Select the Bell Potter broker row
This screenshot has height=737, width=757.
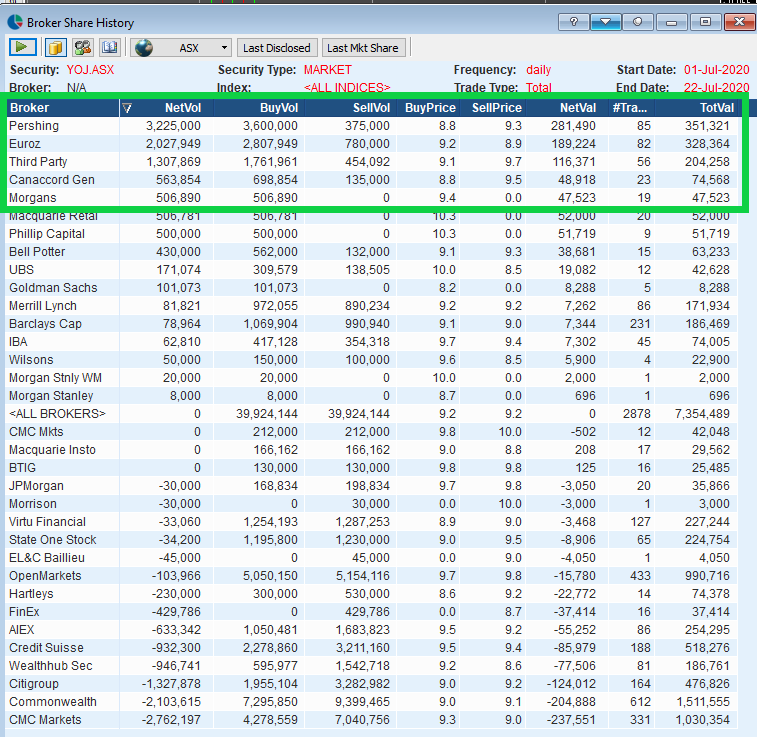[372, 252]
